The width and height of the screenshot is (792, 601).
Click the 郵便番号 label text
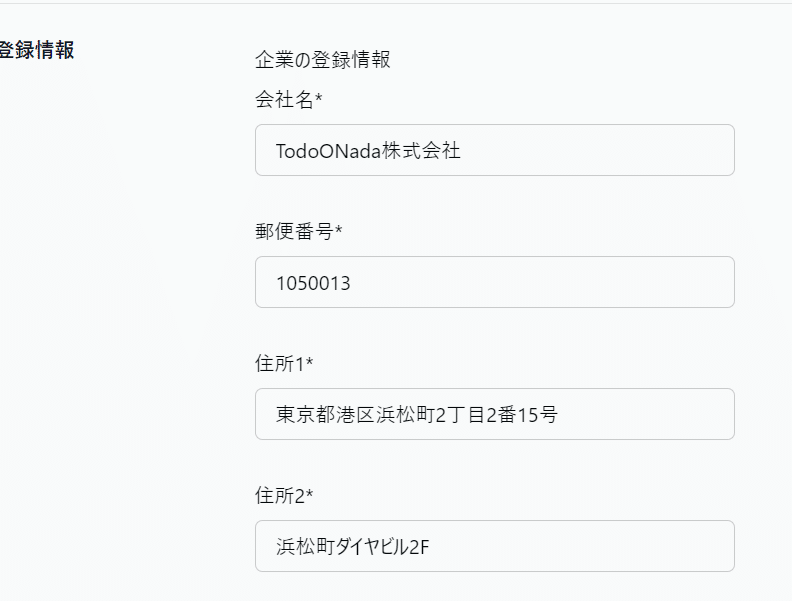tap(294, 232)
